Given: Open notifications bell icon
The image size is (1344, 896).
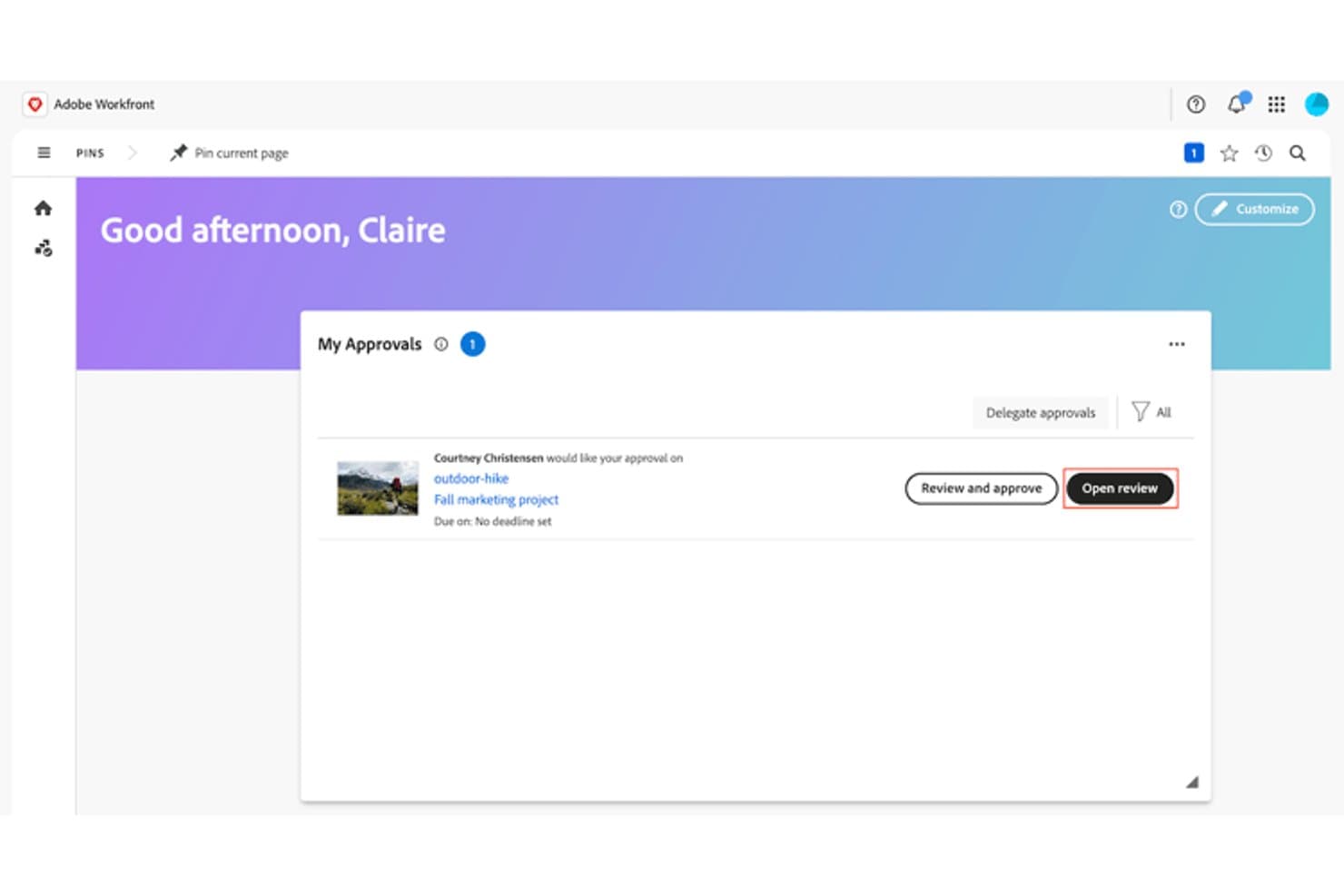Looking at the screenshot, I should pos(1237,103).
